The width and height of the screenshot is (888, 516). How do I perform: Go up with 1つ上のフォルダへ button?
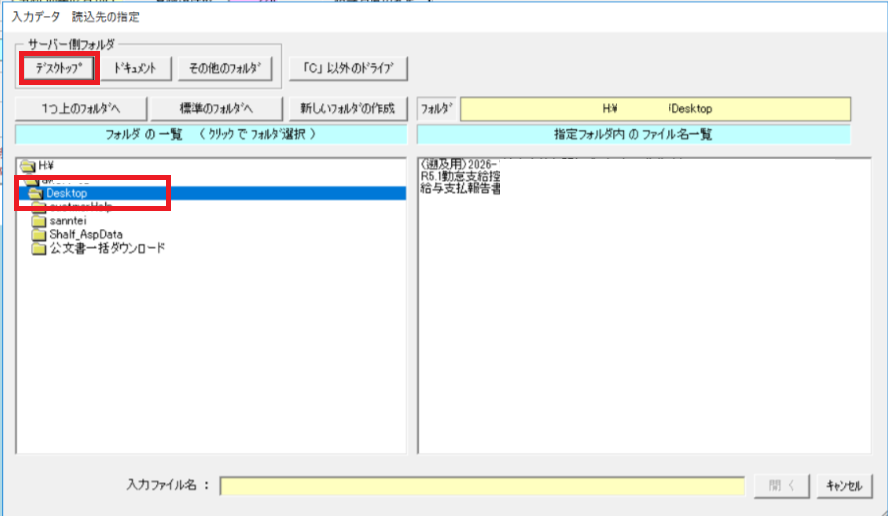(x=81, y=108)
